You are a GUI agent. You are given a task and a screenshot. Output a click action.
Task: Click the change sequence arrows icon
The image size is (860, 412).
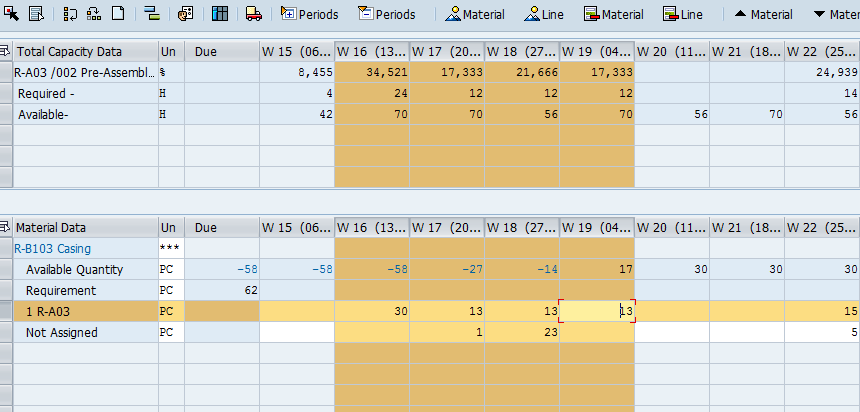pyautogui.click(x=70, y=14)
